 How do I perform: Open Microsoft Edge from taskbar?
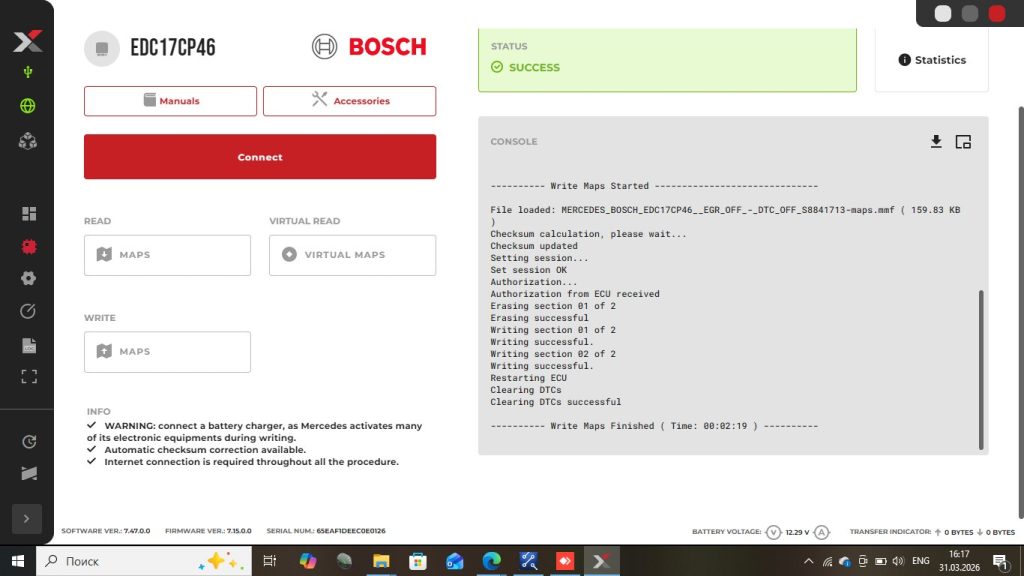point(491,561)
